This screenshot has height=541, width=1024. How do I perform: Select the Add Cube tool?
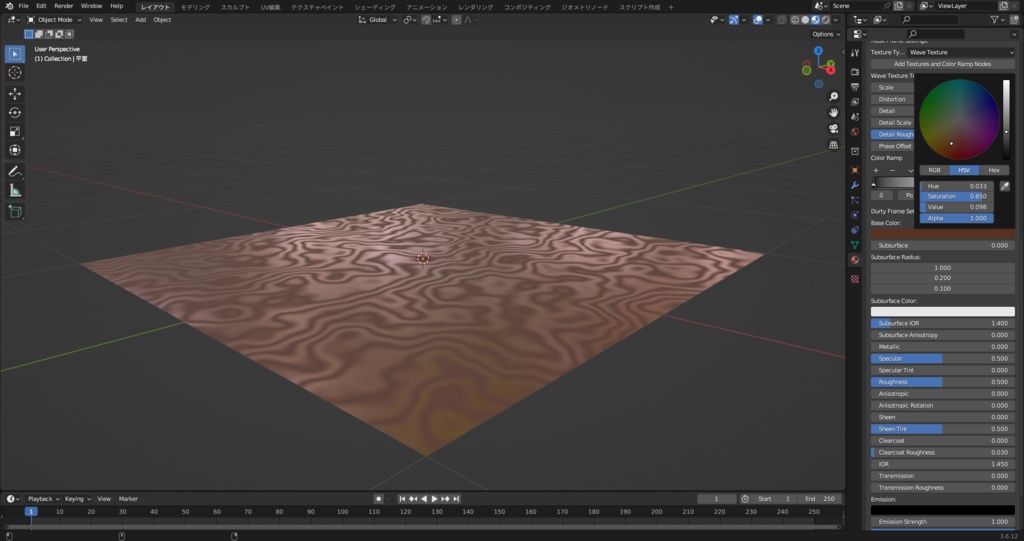pos(14,211)
